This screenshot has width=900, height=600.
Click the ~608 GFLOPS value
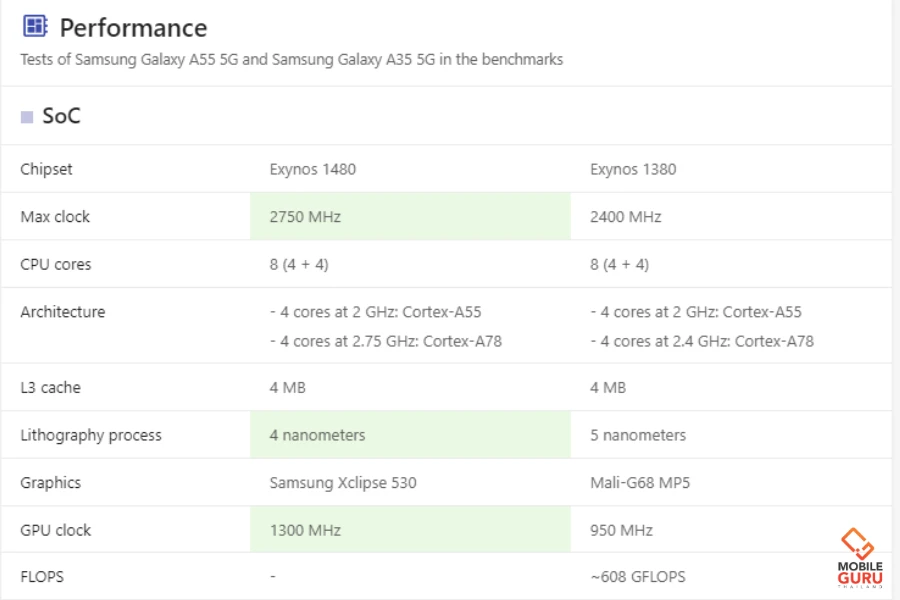point(637,577)
